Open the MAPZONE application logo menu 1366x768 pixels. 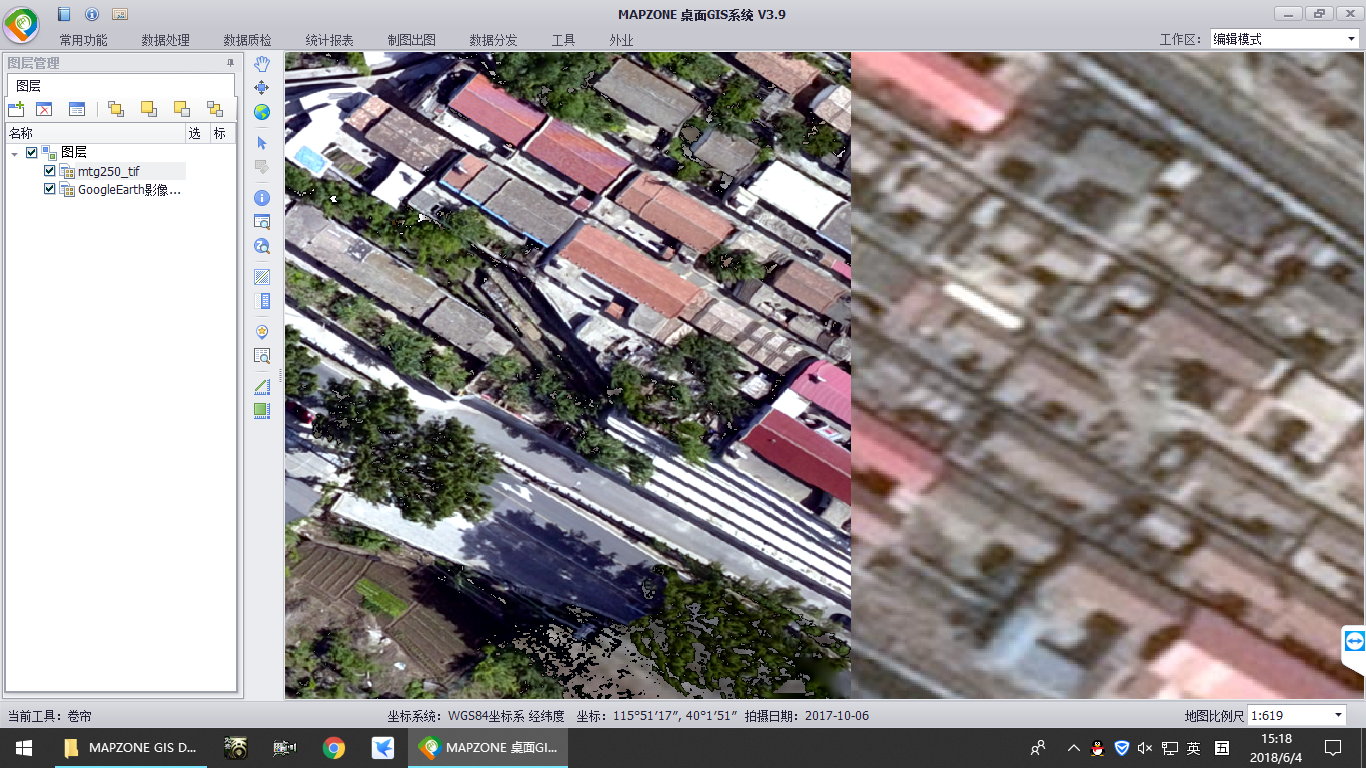[21, 24]
